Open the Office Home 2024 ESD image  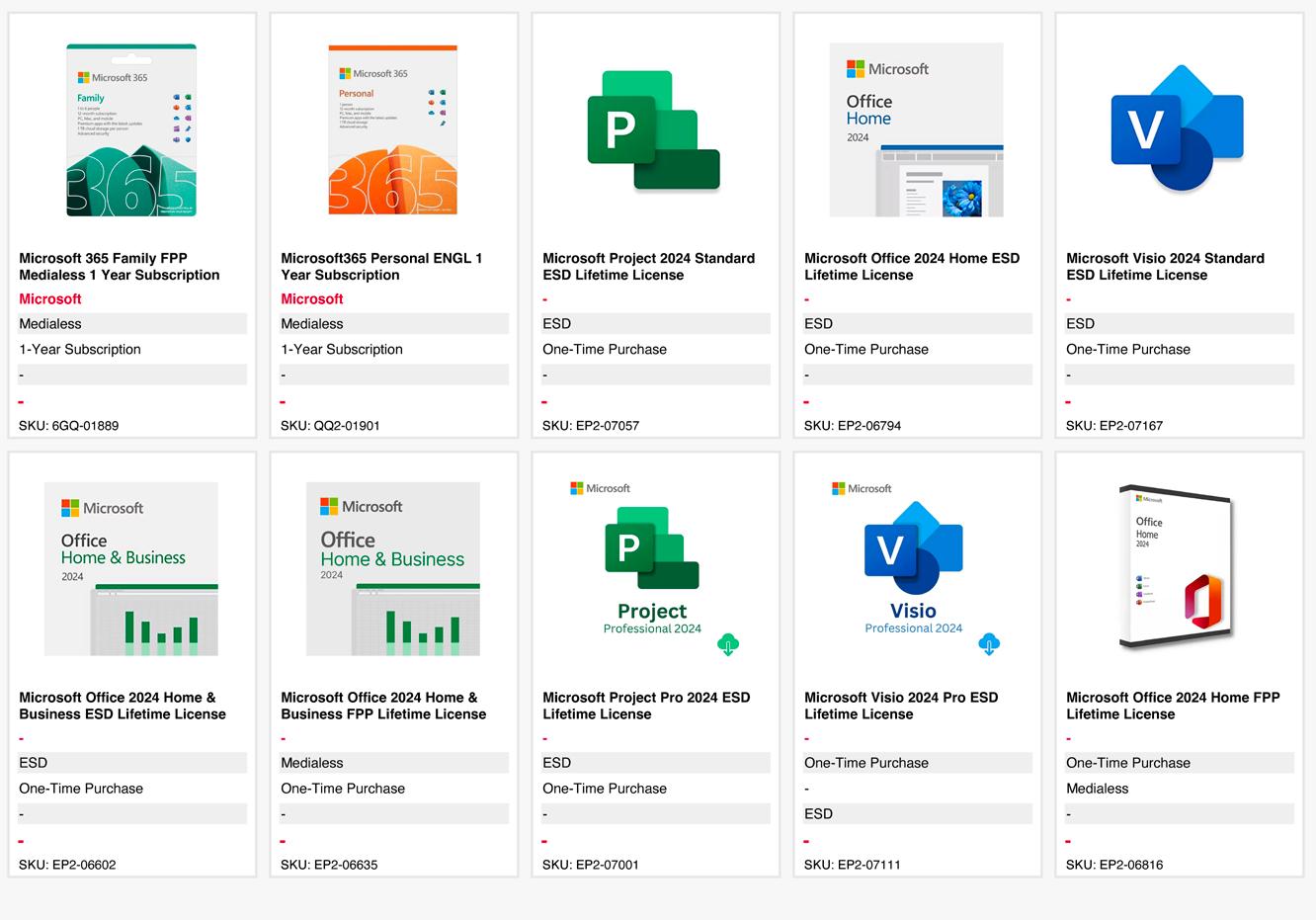916,129
